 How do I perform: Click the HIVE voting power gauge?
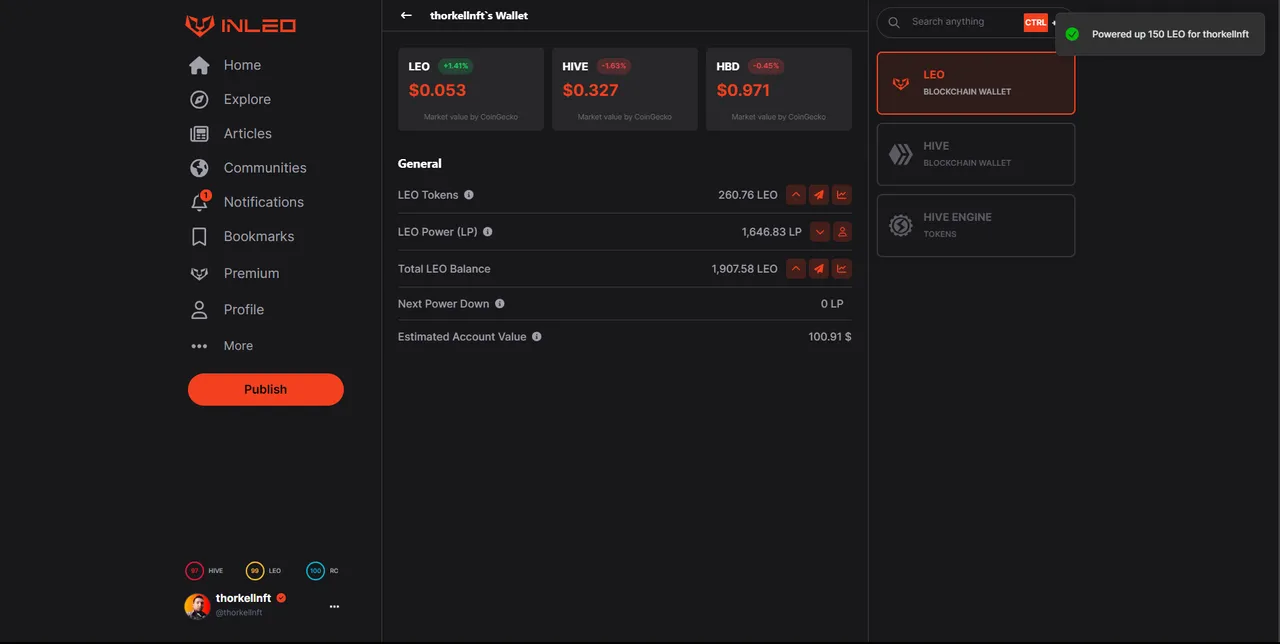click(x=194, y=571)
